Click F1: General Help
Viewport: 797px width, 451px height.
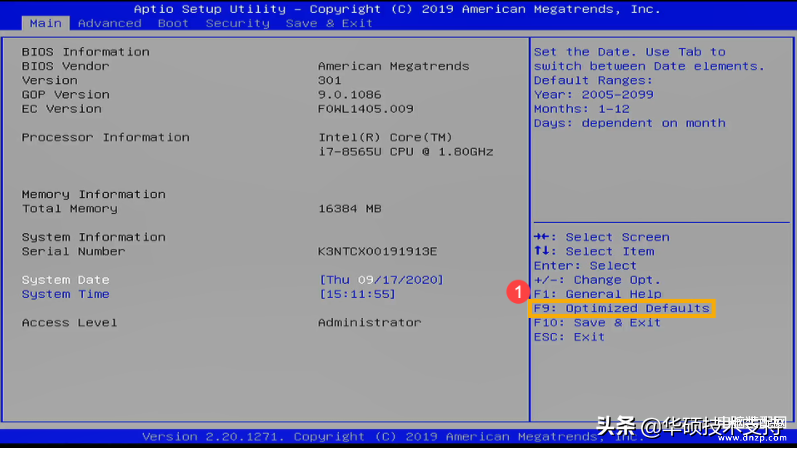coord(598,294)
